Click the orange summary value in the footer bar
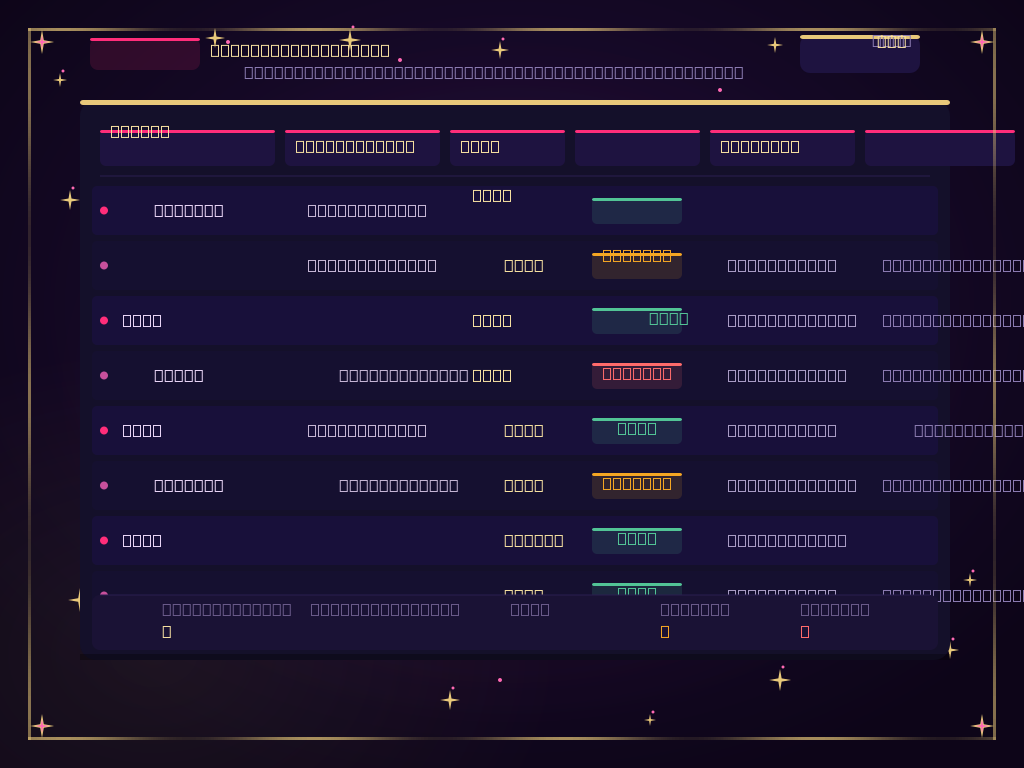Image resolution: width=1024 pixels, height=768 pixels. click(x=665, y=632)
